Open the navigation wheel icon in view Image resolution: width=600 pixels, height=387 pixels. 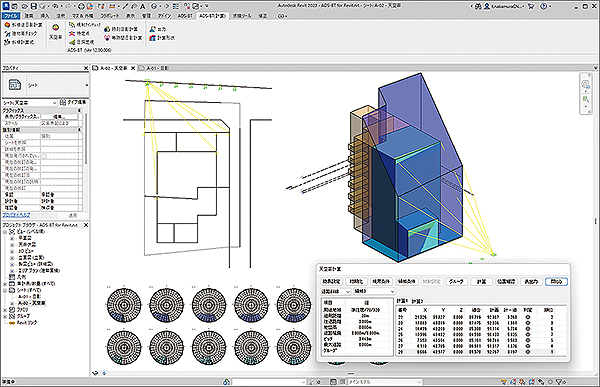coord(585,84)
